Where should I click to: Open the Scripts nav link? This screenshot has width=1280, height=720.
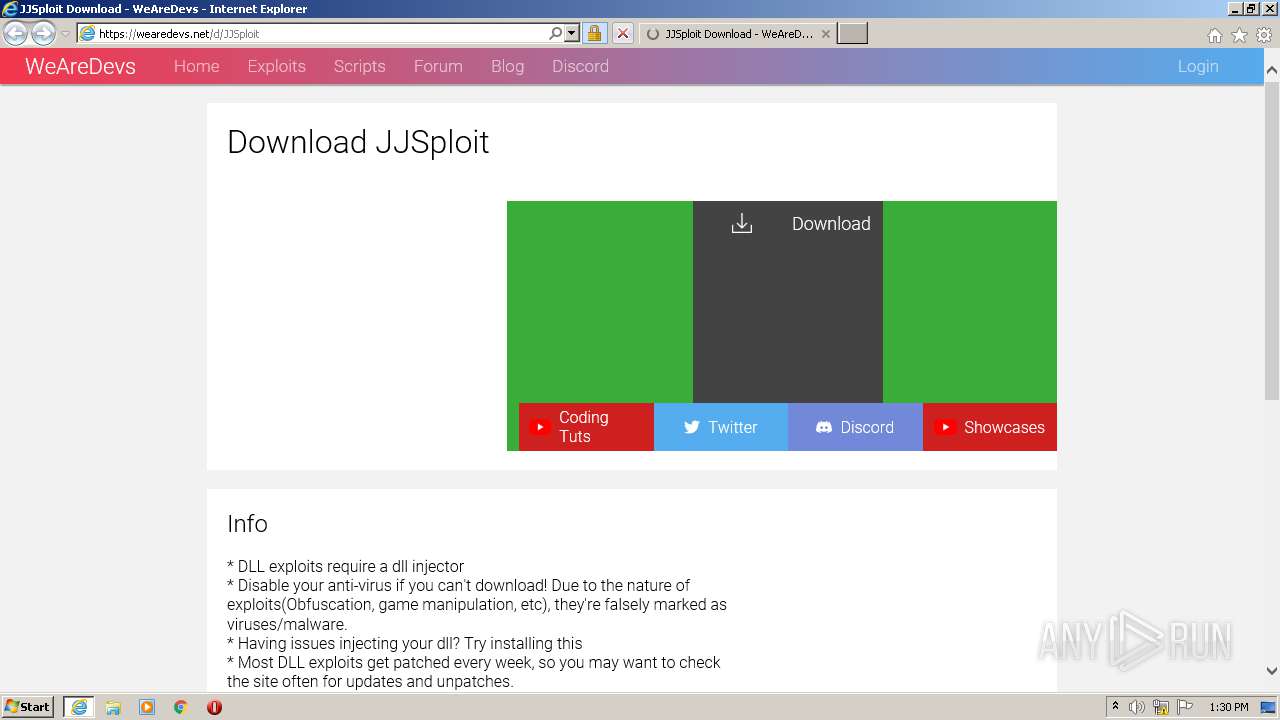359,66
